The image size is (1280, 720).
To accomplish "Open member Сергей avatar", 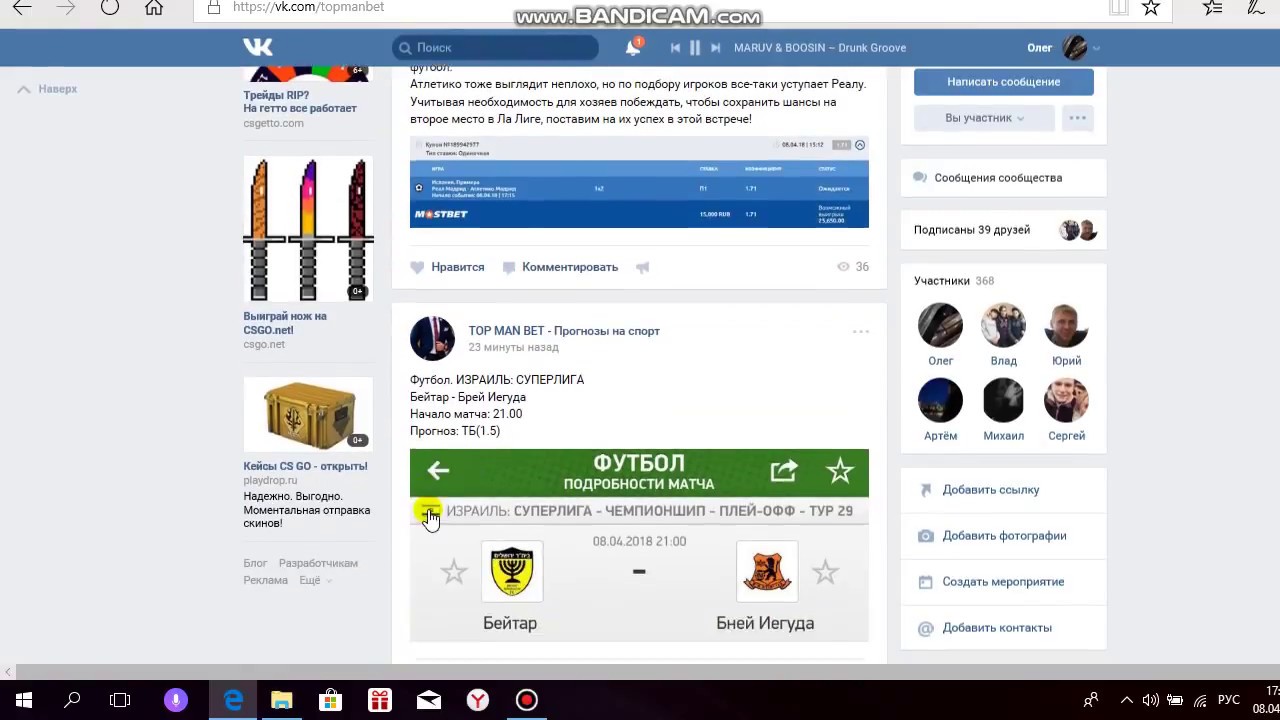I will (1066, 401).
